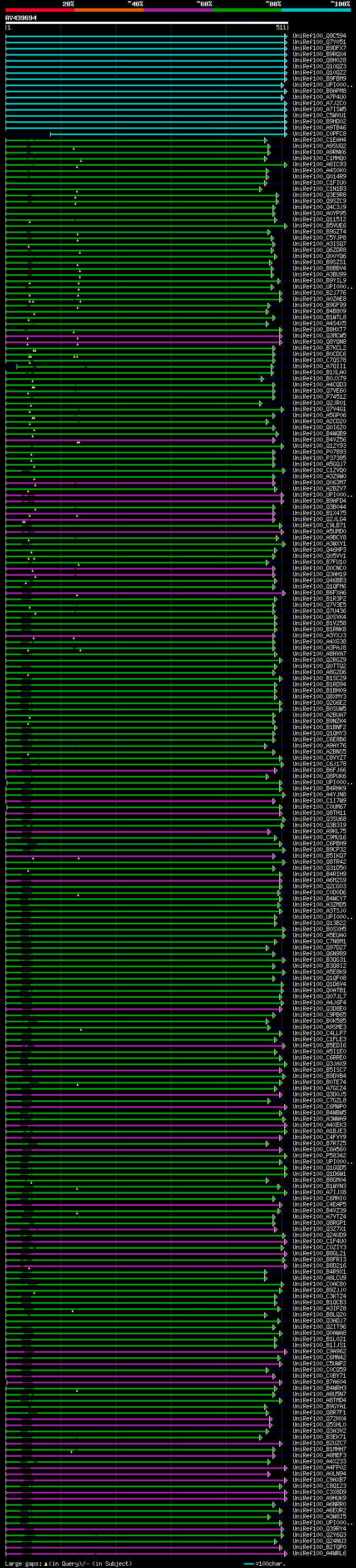
Task: Pick UniRef100_C1N1B3 hit
Action: coord(319,189)
